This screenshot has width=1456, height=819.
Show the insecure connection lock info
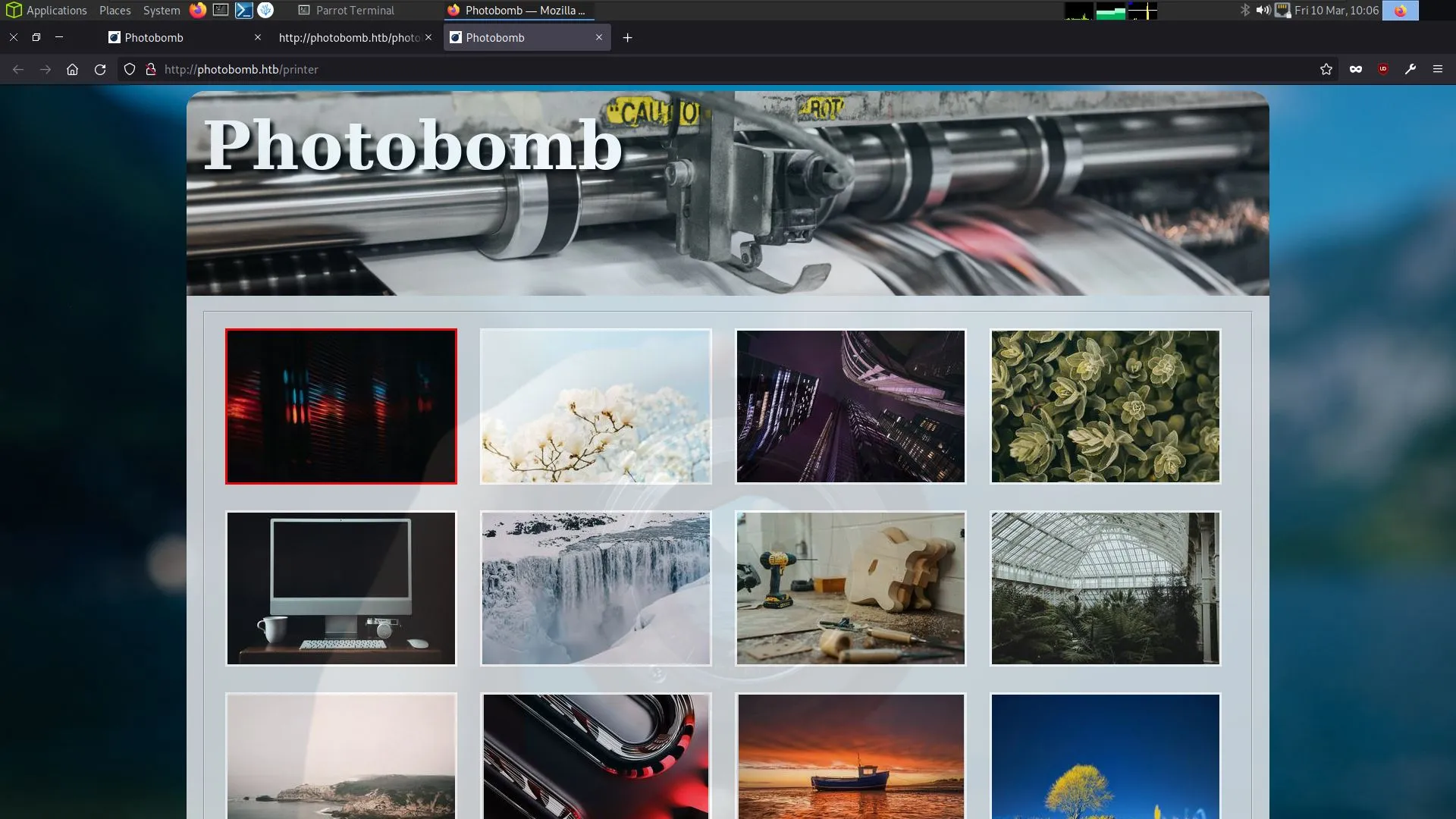tap(151, 69)
